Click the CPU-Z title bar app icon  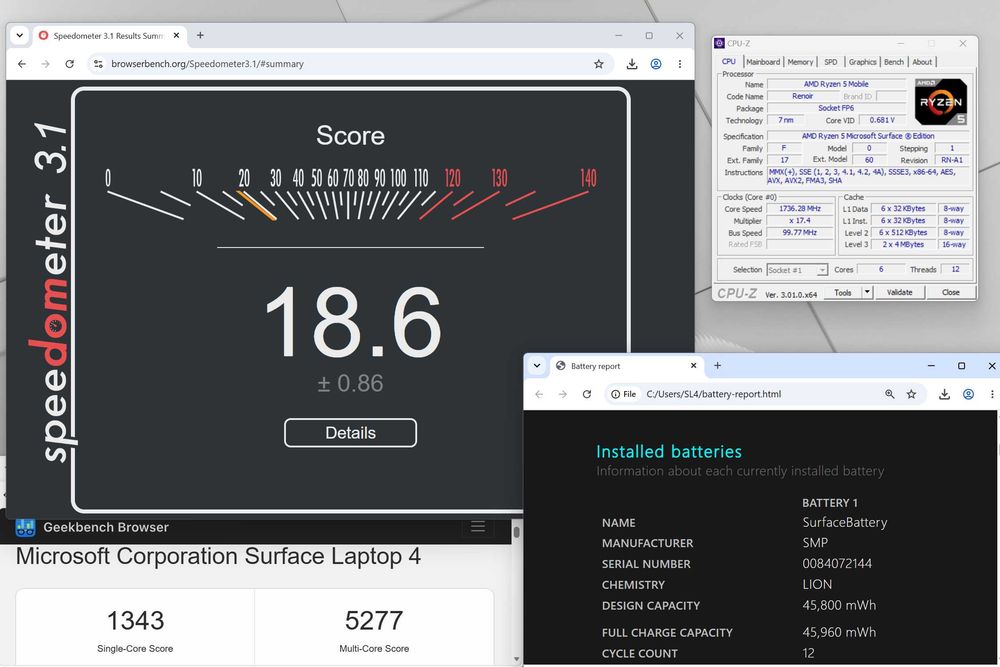pyautogui.click(x=719, y=43)
